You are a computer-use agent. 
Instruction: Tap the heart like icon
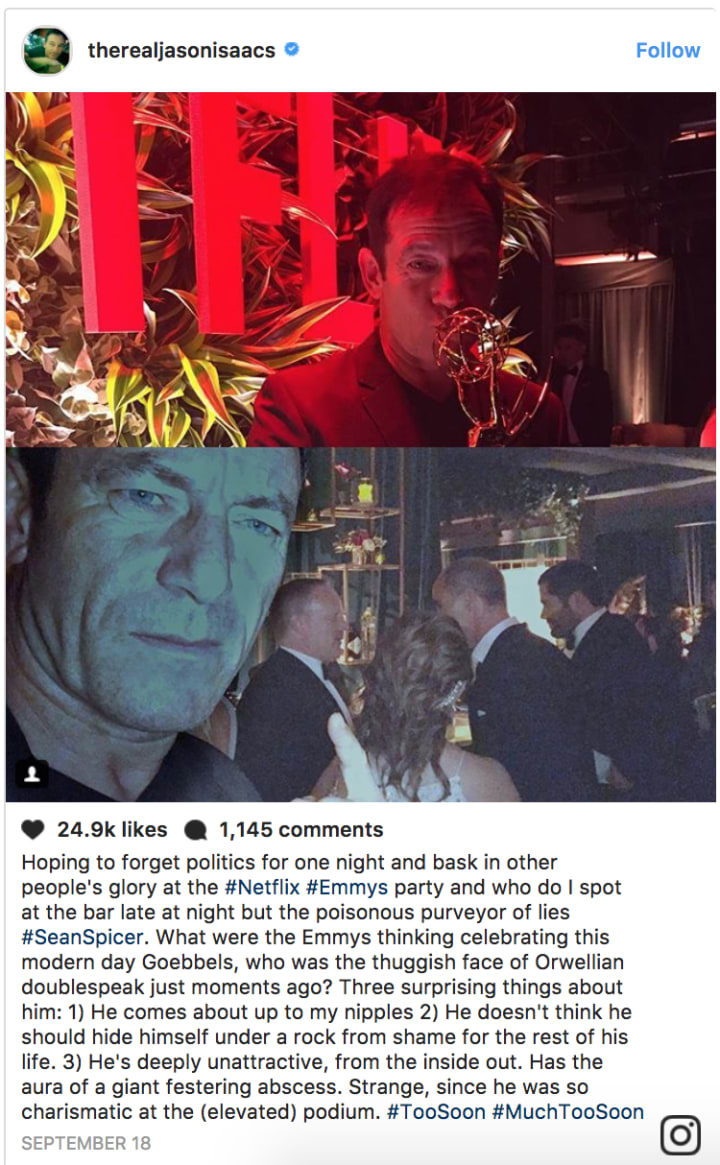(33, 829)
